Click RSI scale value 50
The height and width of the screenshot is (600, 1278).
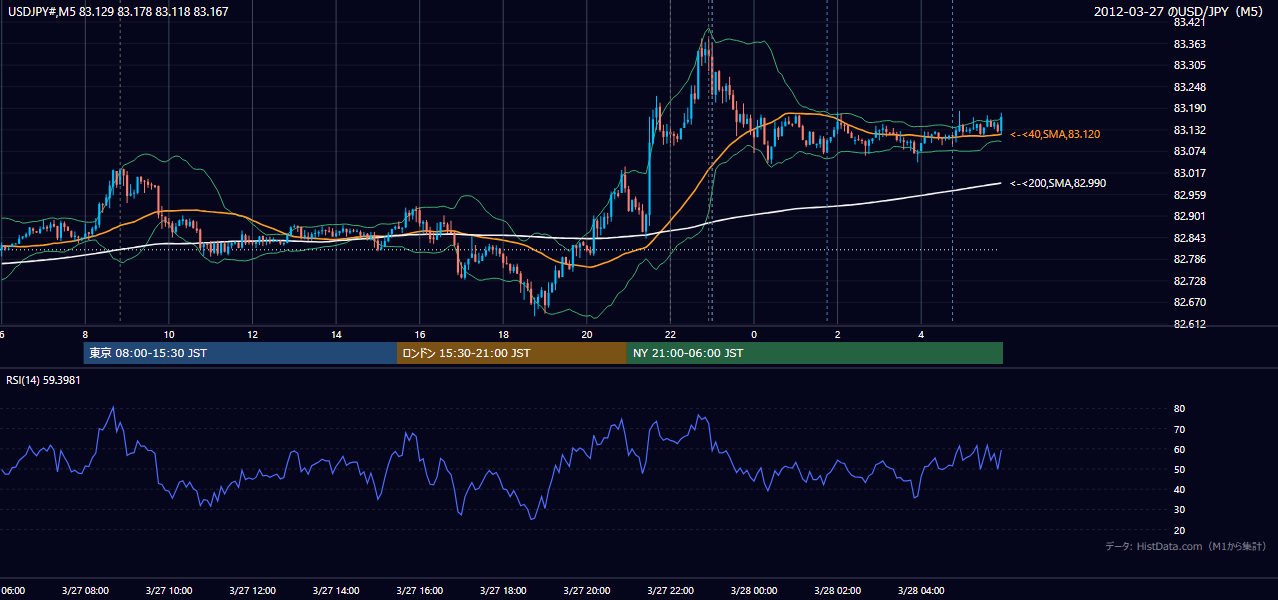(x=1179, y=469)
